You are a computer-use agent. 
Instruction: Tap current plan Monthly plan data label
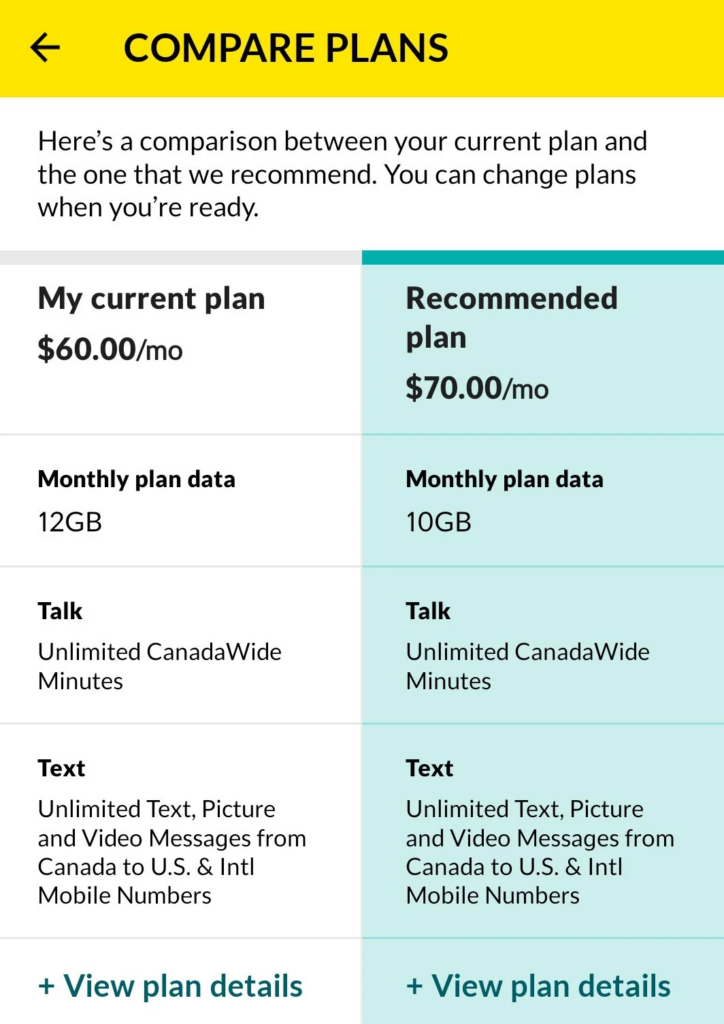[x=136, y=479]
